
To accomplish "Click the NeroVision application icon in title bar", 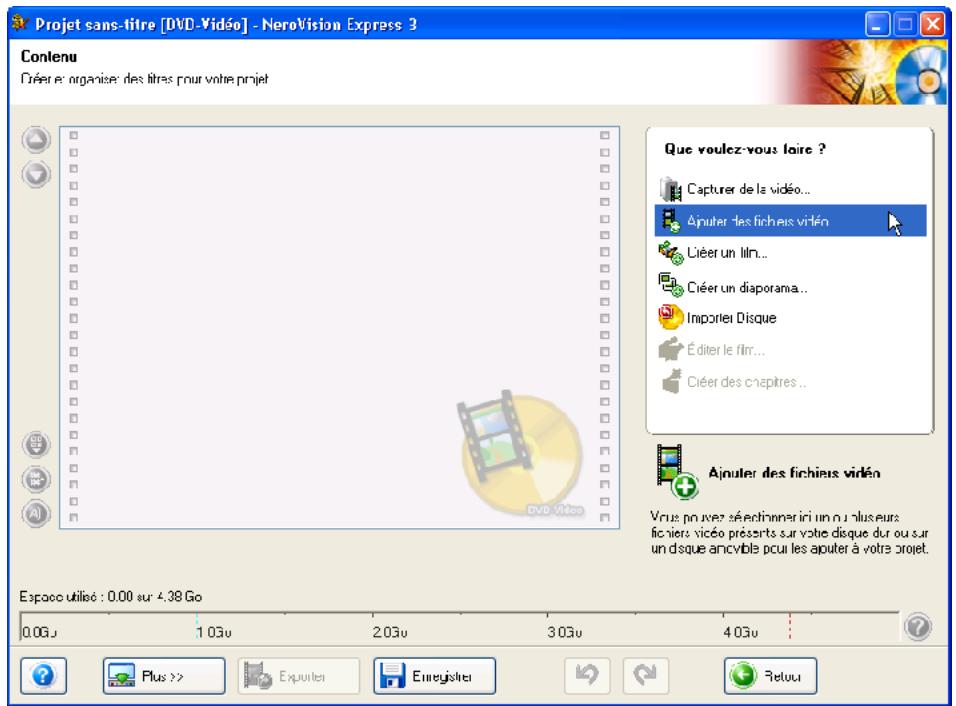I will tap(20, 24).
